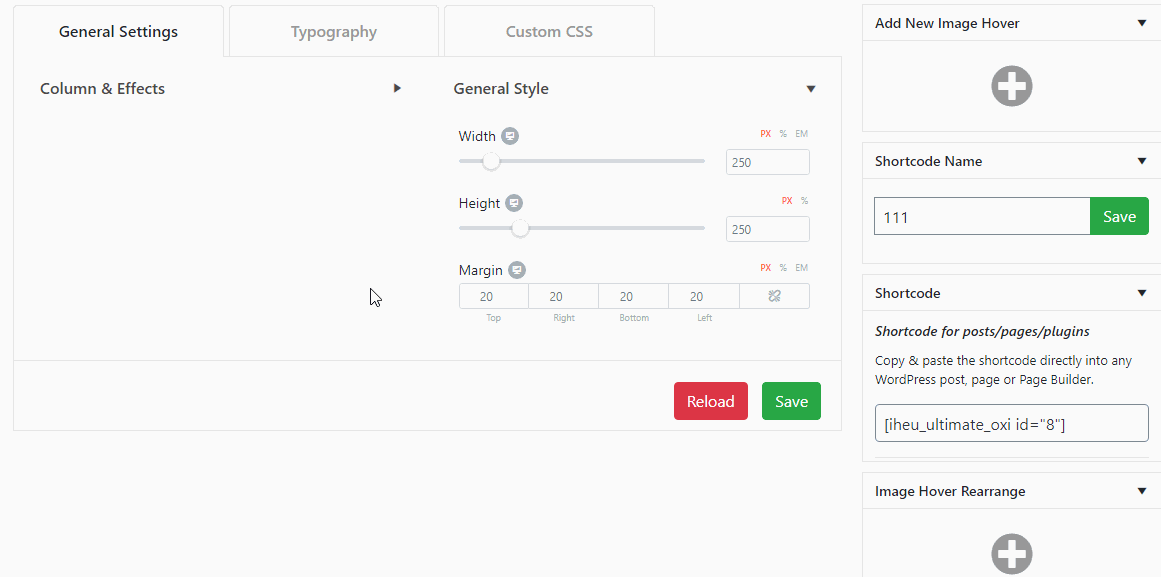This screenshot has width=1161, height=577.
Task: Click the plus icon under Add New Image Hover
Action: tap(1011, 87)
